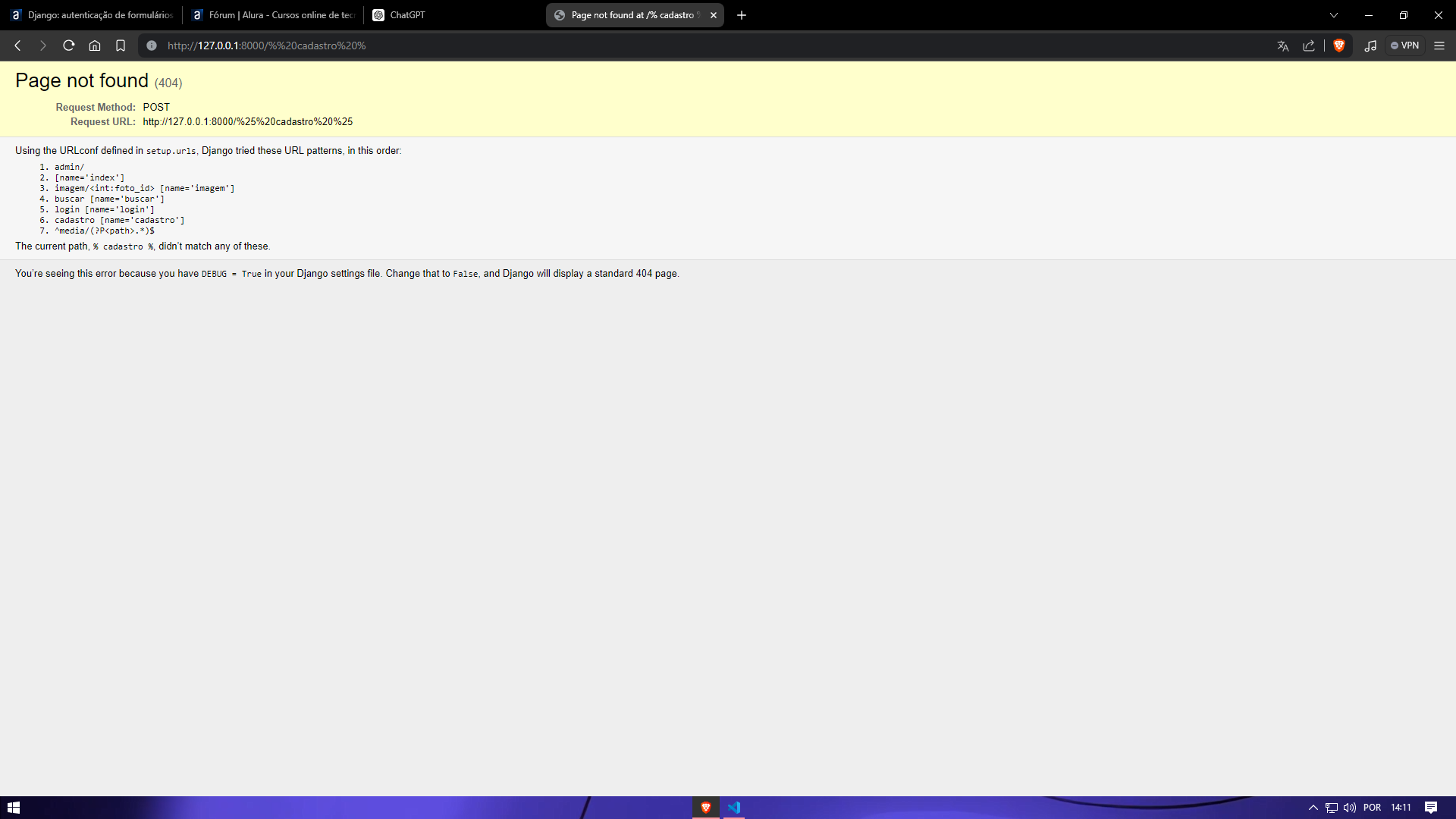Show hidden system tray icons
Image resolution: width=1456 pixels, height=819 pixels.
[x=1313, y=808]
